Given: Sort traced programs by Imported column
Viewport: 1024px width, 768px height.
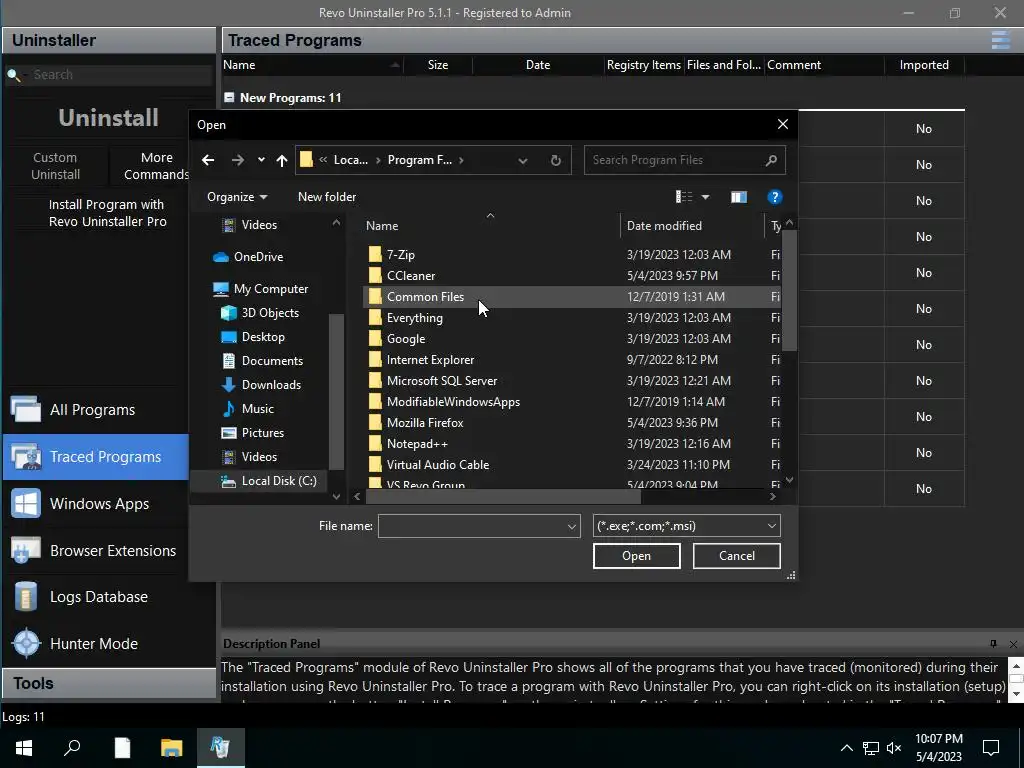Looking at the screenshot, I should 923,65.
